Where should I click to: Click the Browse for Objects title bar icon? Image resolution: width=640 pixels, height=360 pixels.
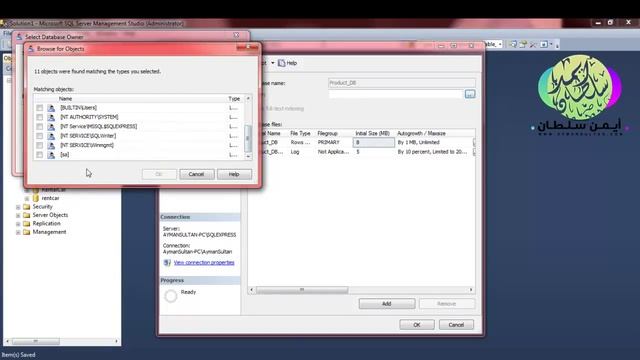[31, 49]
